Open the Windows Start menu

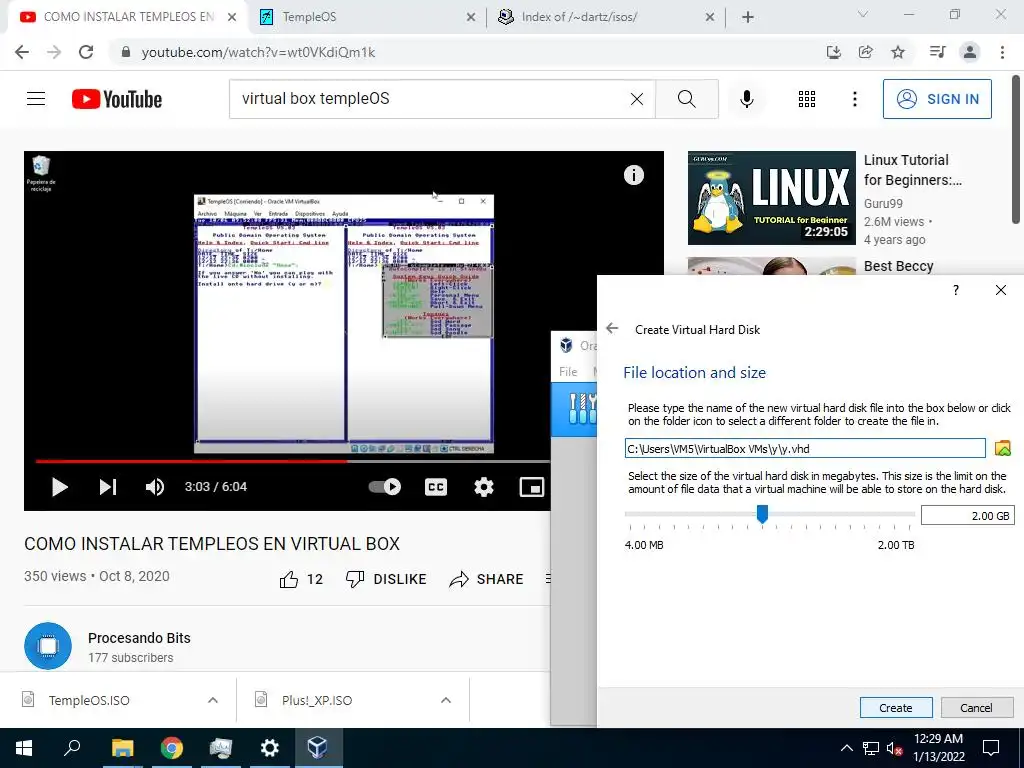point(24,748)
